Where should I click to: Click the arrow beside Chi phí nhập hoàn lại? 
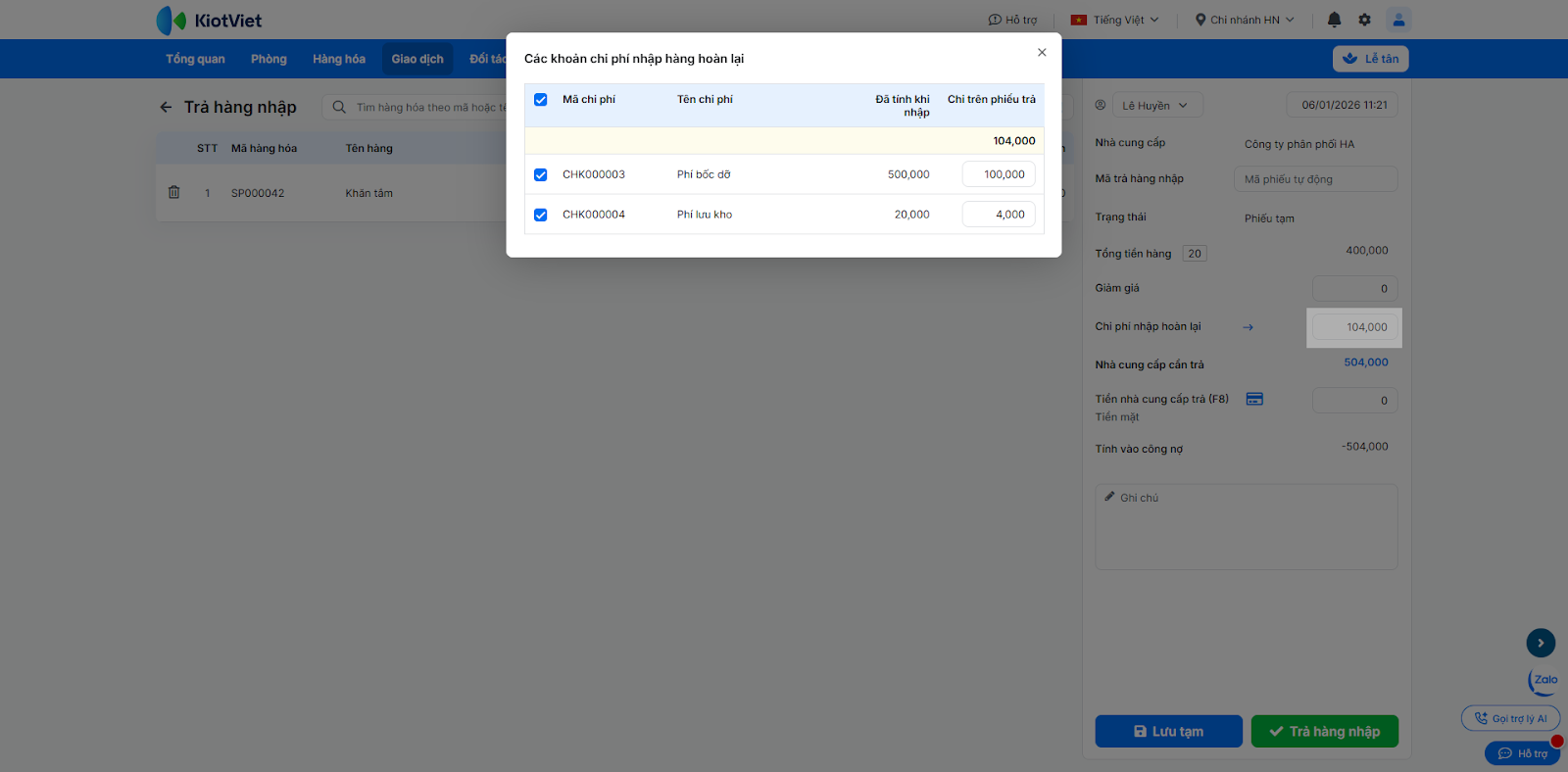(x=1248, y=327)
